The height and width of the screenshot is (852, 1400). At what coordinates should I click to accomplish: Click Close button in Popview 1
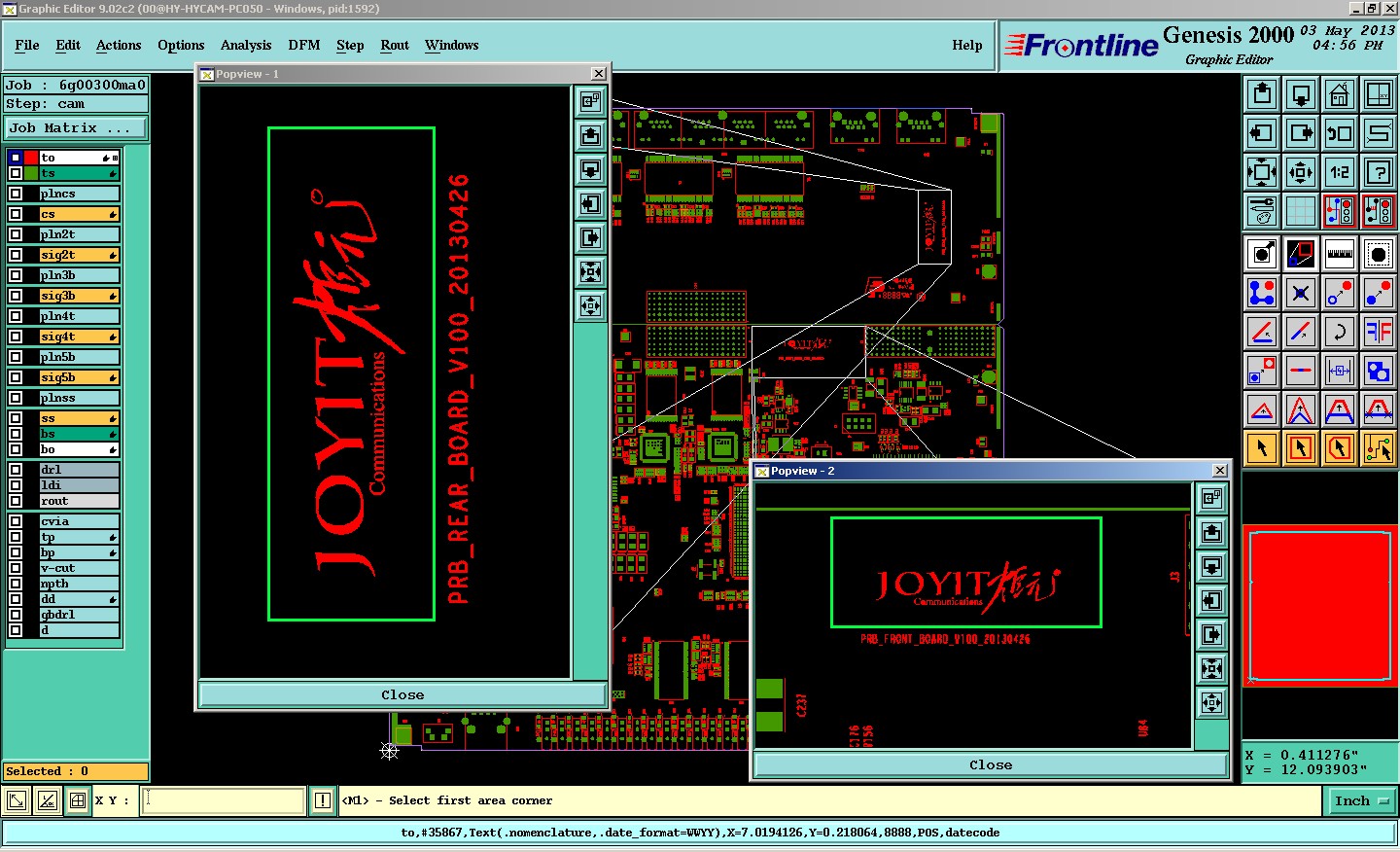[402, 694]
